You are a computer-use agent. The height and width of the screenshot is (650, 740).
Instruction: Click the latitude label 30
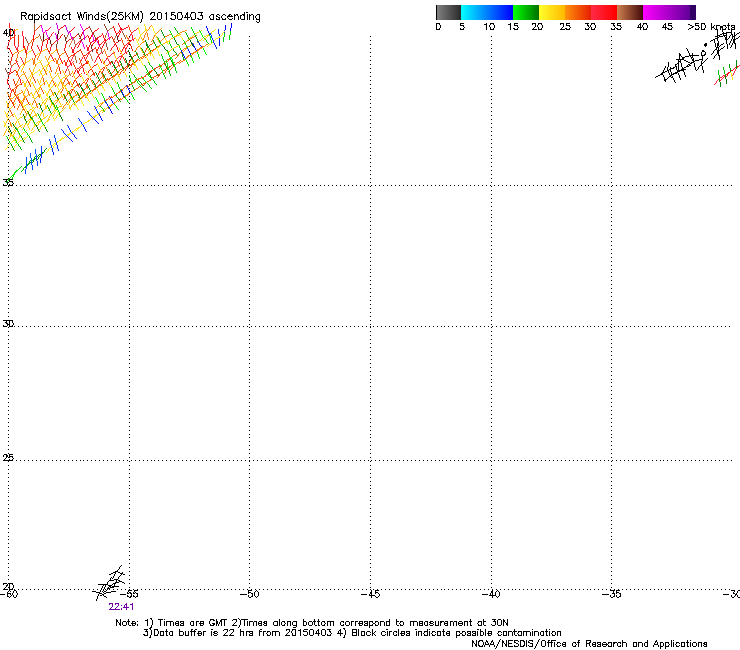[x=8, y=324]
